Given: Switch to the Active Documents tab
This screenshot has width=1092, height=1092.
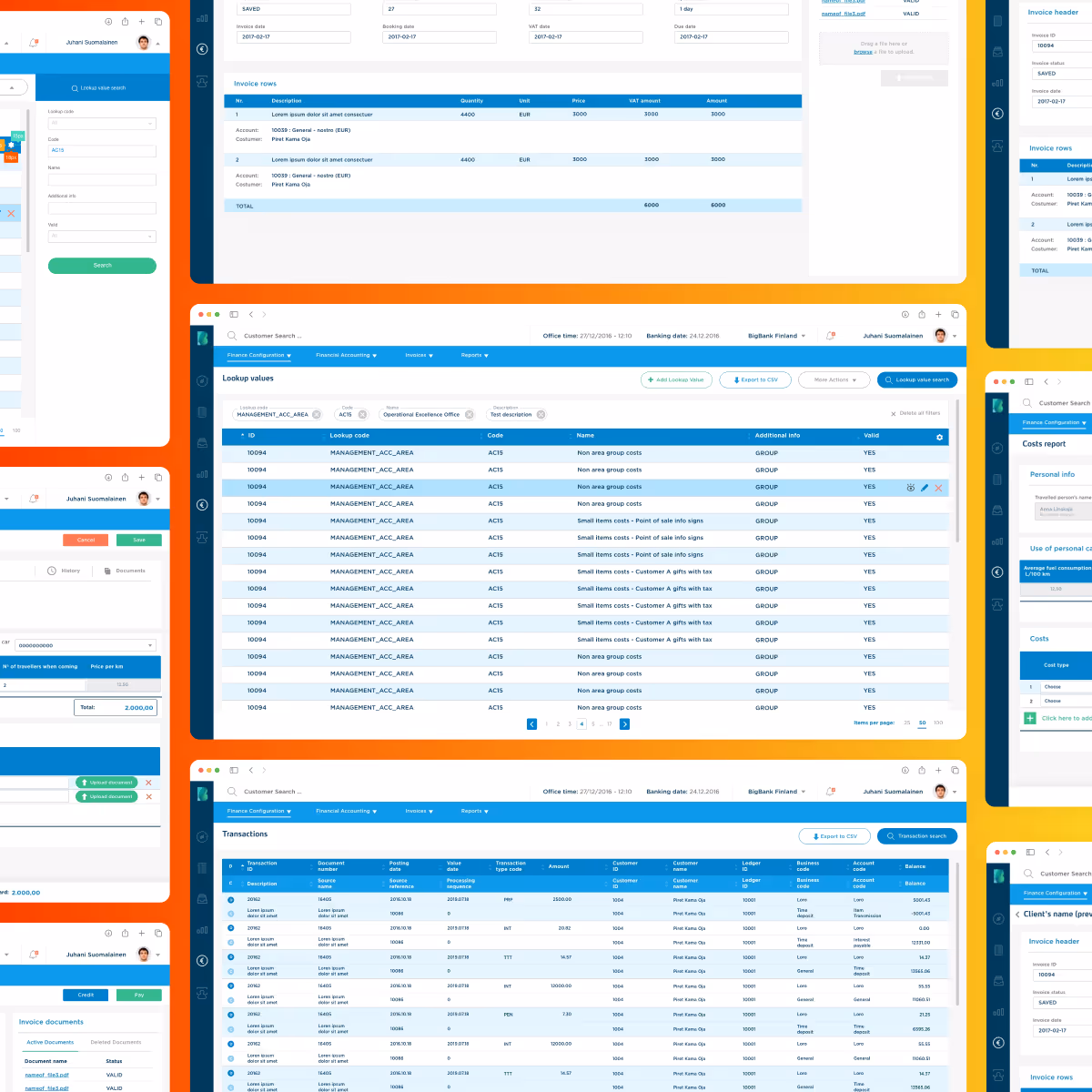Looking at the screenshot, I should (x=50, y=1042).
